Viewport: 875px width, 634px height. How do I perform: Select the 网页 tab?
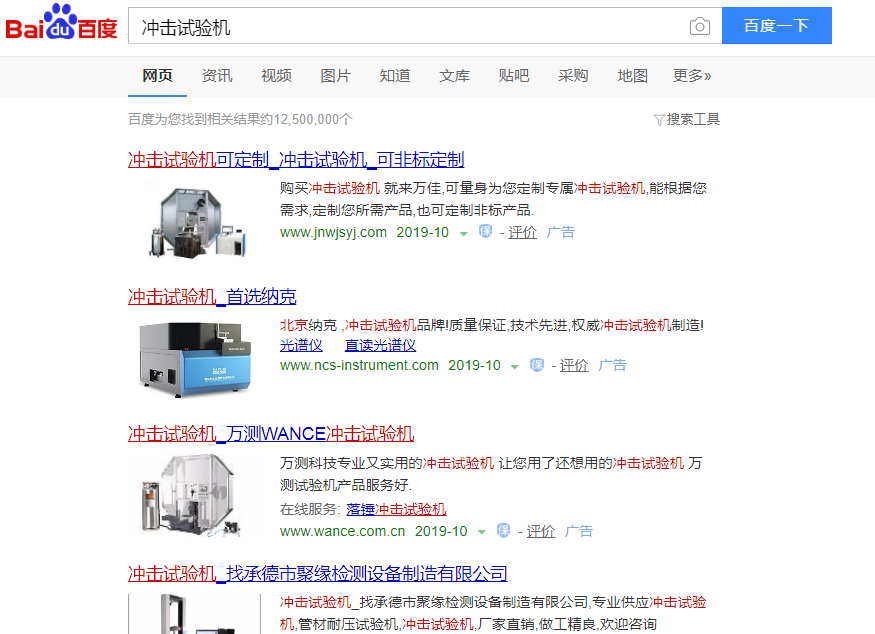click(x=157, y=75)
